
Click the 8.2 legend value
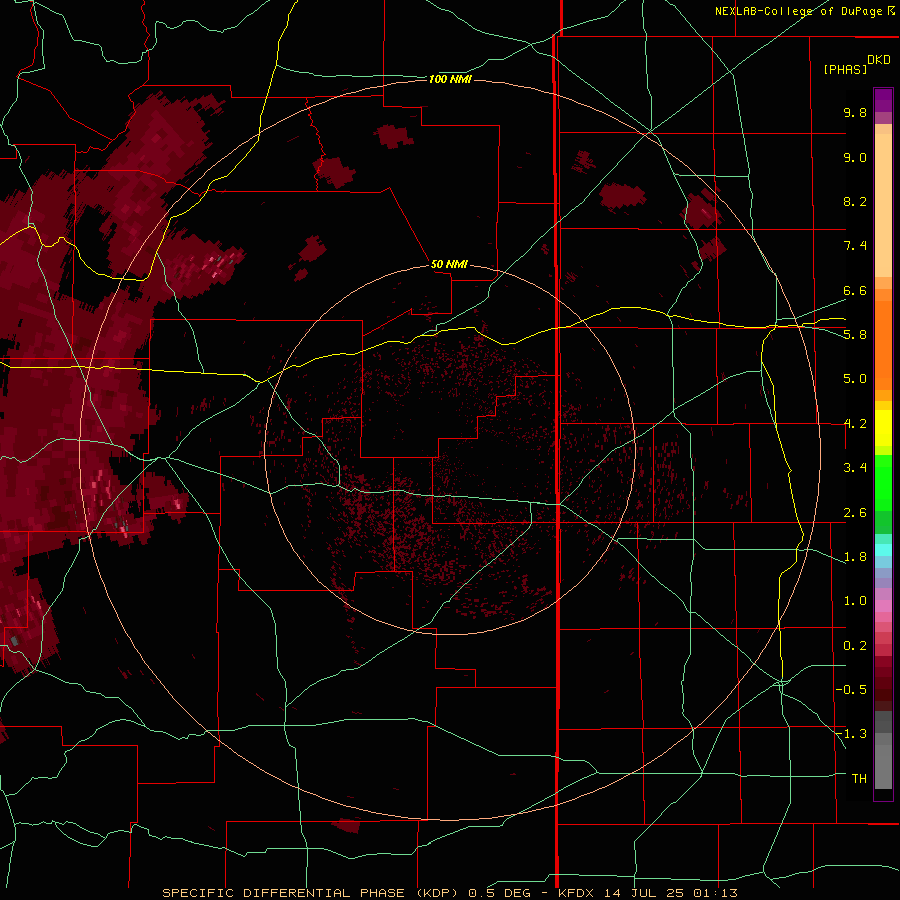pyautogui.click(x=855, y=201)
